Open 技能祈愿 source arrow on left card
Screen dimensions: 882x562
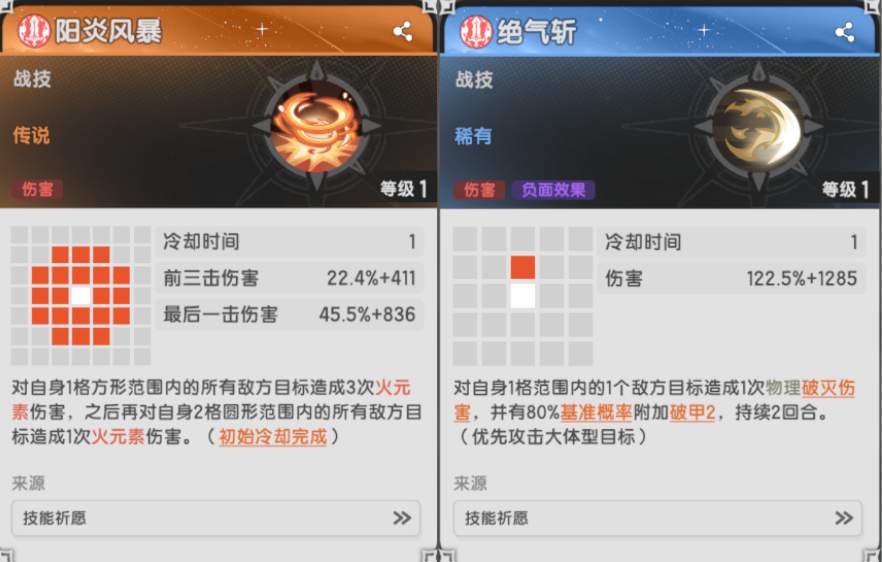[402, 518]
